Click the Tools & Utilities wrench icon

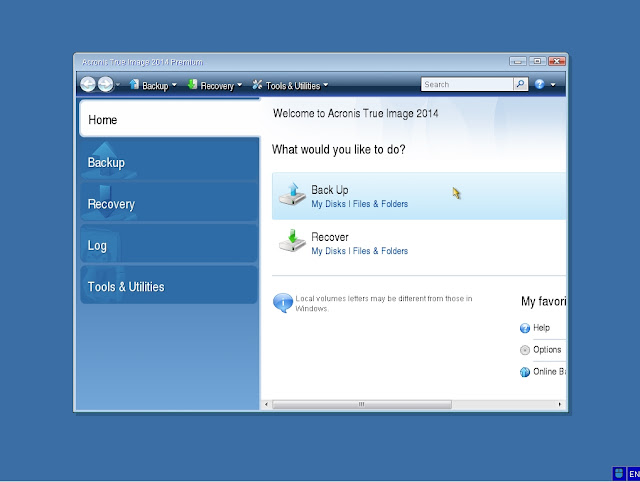click(x=257, y=84)
